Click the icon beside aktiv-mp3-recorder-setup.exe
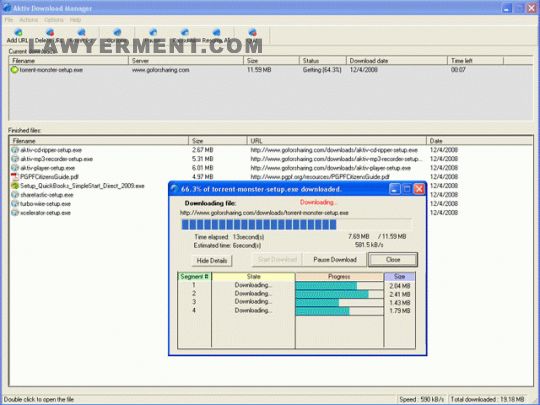This screenshot has height=405, width=540. [x=15, y=159]
